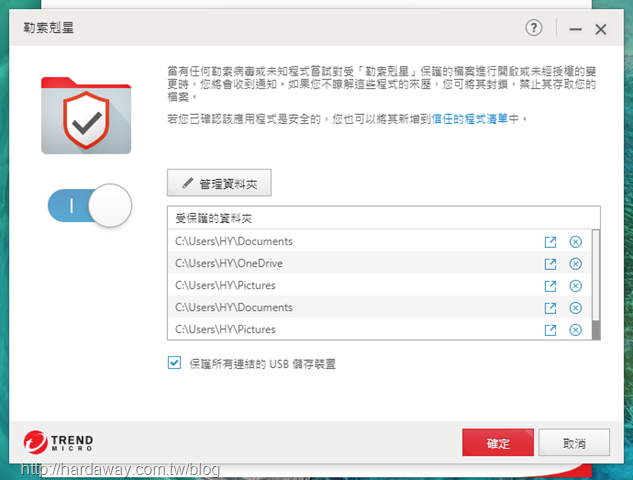Screen dimensions: 633x480
Task: Open folder icon for OneDrive row
Action: tap(550, 264)
